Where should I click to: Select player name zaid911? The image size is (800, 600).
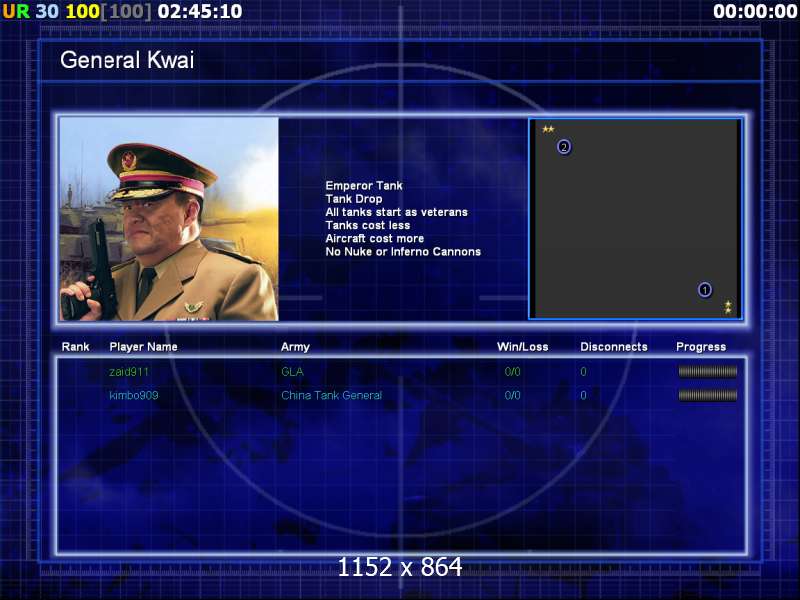point(129,372)
